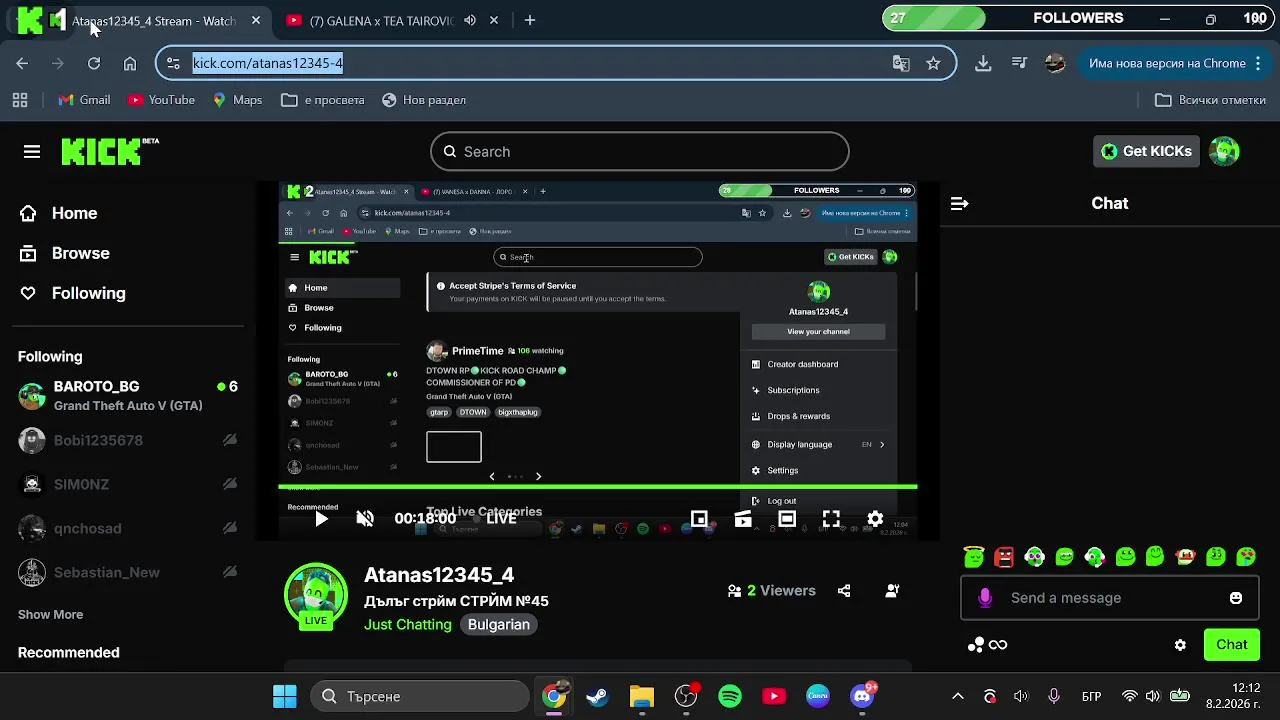The height and width of the screenshot is (720, 1280).
Task: Reload the Kick page
Action: (94, 63)
